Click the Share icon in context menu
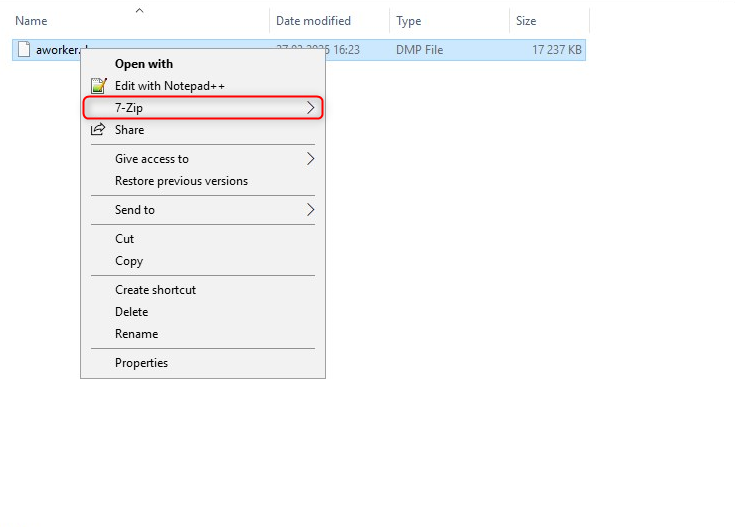 [98, 130]
